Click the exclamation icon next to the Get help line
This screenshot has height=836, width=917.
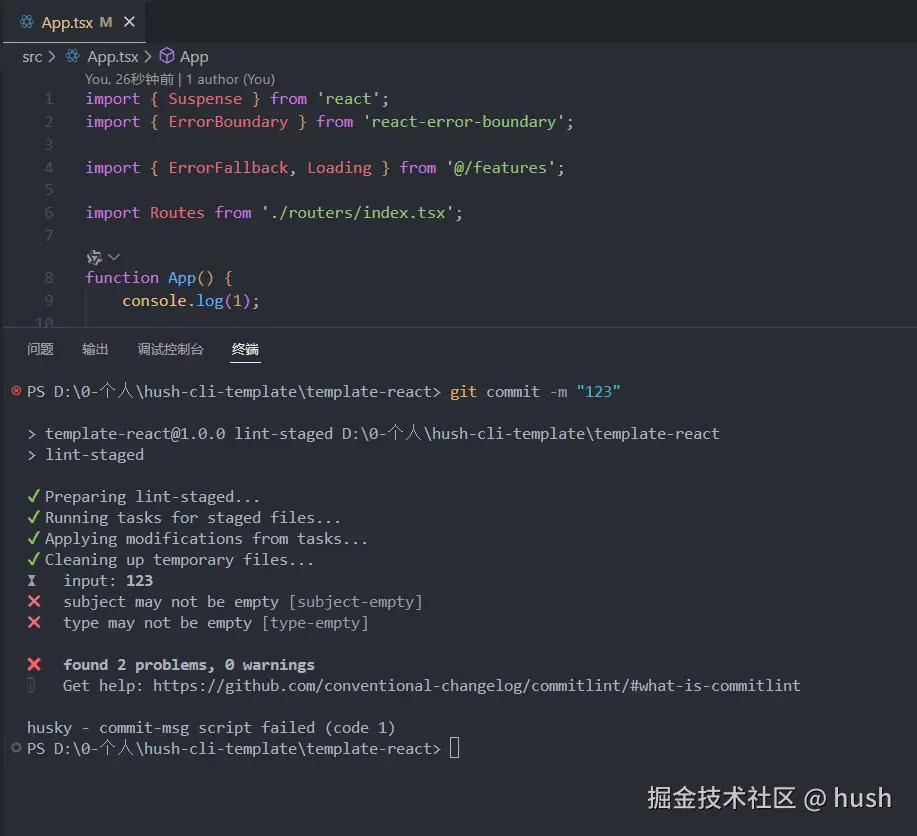click(x=33, y=685)
